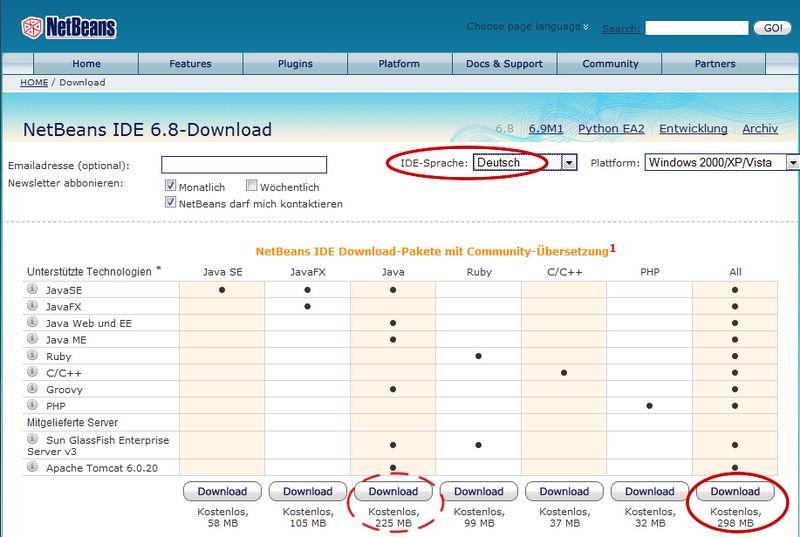Enable the Wöchentlich newsletter checkbox
Image resolution: width=800 pixels, height=537 pixels.
[x=251, y=186]
